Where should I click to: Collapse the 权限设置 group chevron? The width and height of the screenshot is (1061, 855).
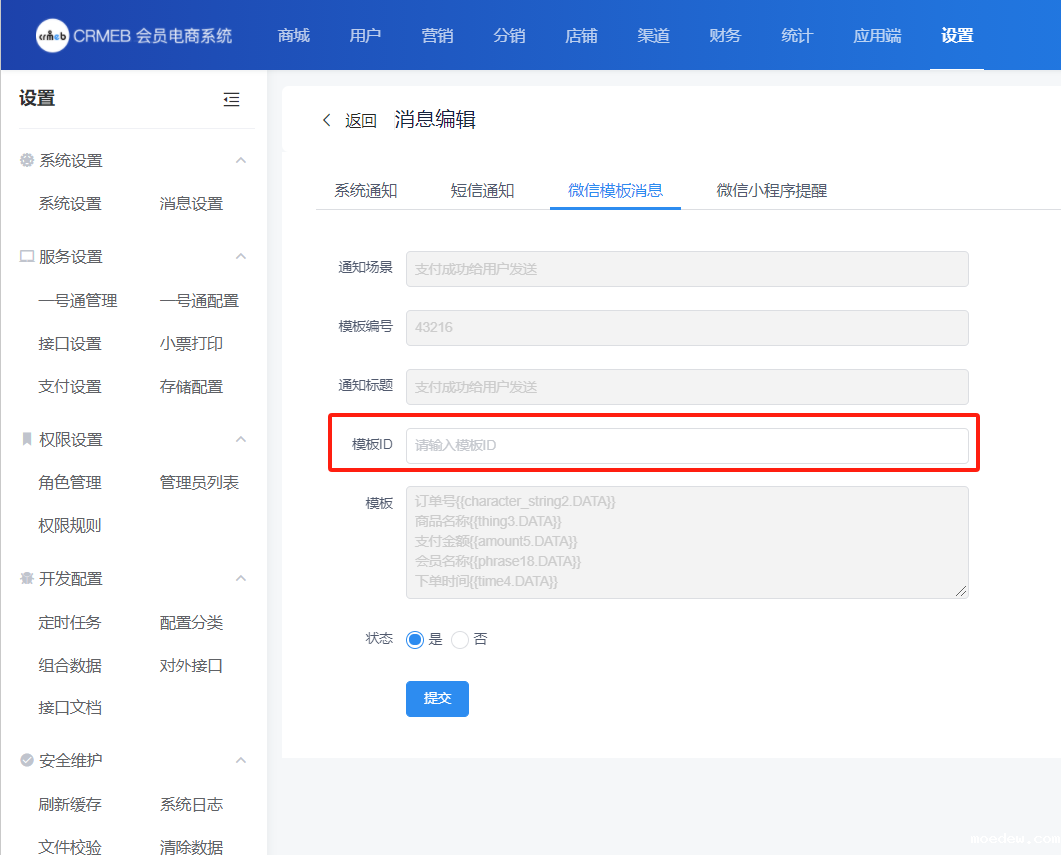pyautogui.click(x=240, y=440)
